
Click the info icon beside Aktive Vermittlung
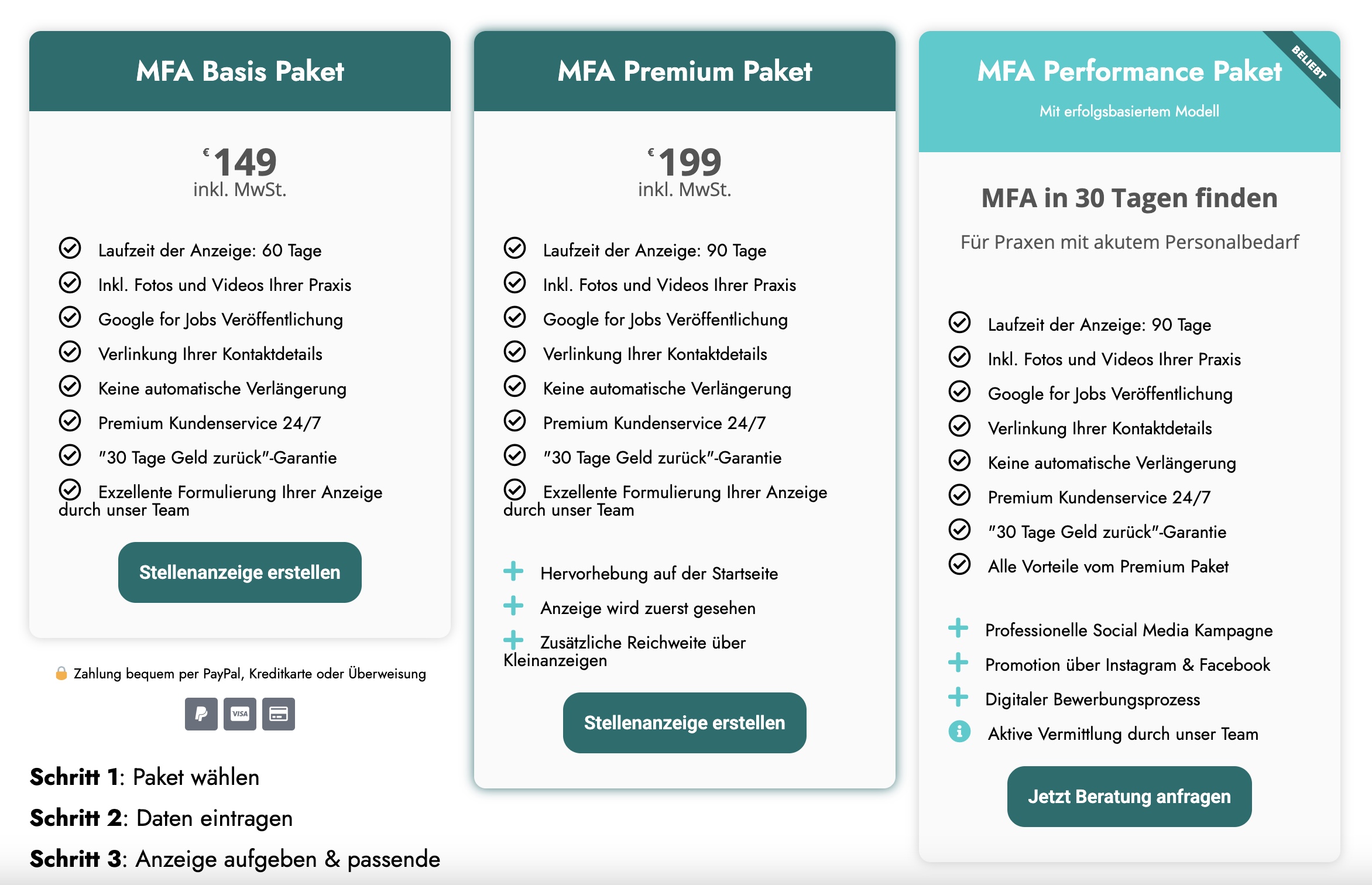point(959,732)
